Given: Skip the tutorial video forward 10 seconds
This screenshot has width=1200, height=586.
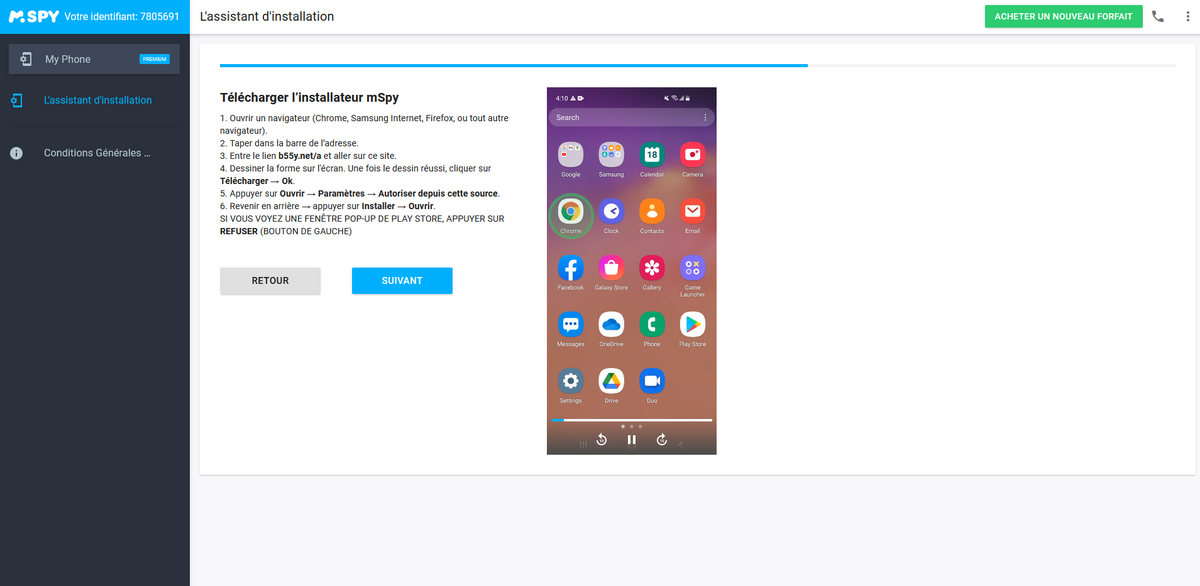Looking at the screenshot, I should click(x=661, y=440).
